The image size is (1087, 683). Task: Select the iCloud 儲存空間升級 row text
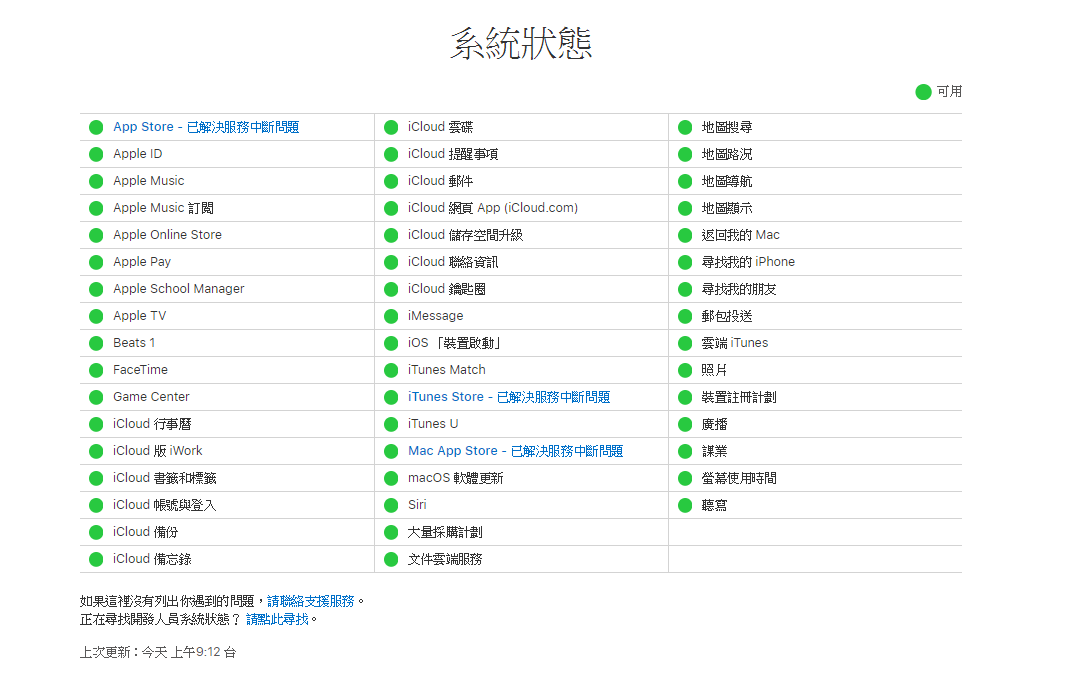(465, 235)
